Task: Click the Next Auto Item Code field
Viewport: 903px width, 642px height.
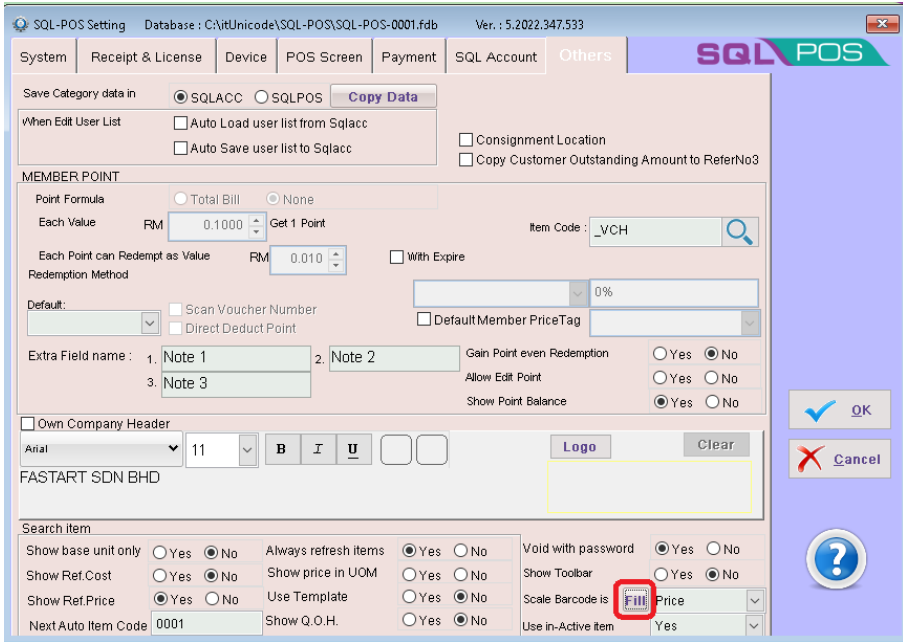Action: [197, 625]
